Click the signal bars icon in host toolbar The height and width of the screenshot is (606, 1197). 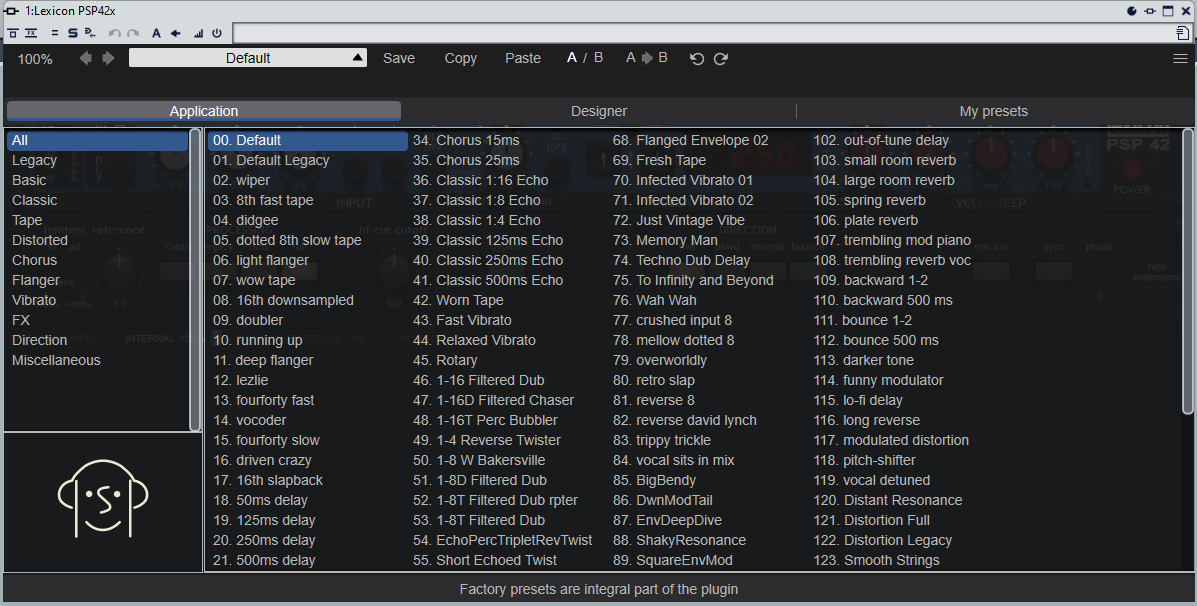point(198,33)
